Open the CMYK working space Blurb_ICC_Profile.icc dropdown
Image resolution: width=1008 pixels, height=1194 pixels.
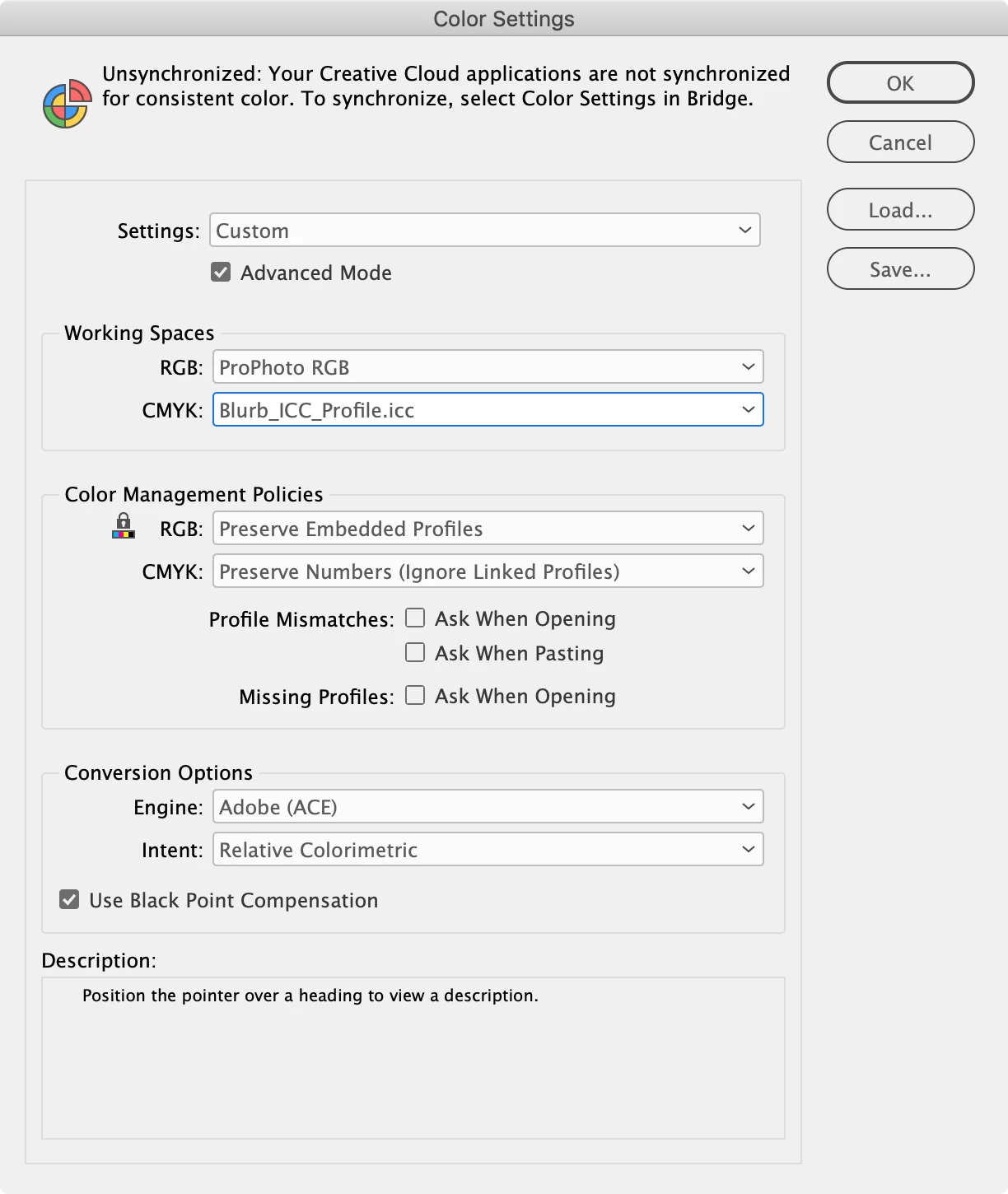(488, 410)
